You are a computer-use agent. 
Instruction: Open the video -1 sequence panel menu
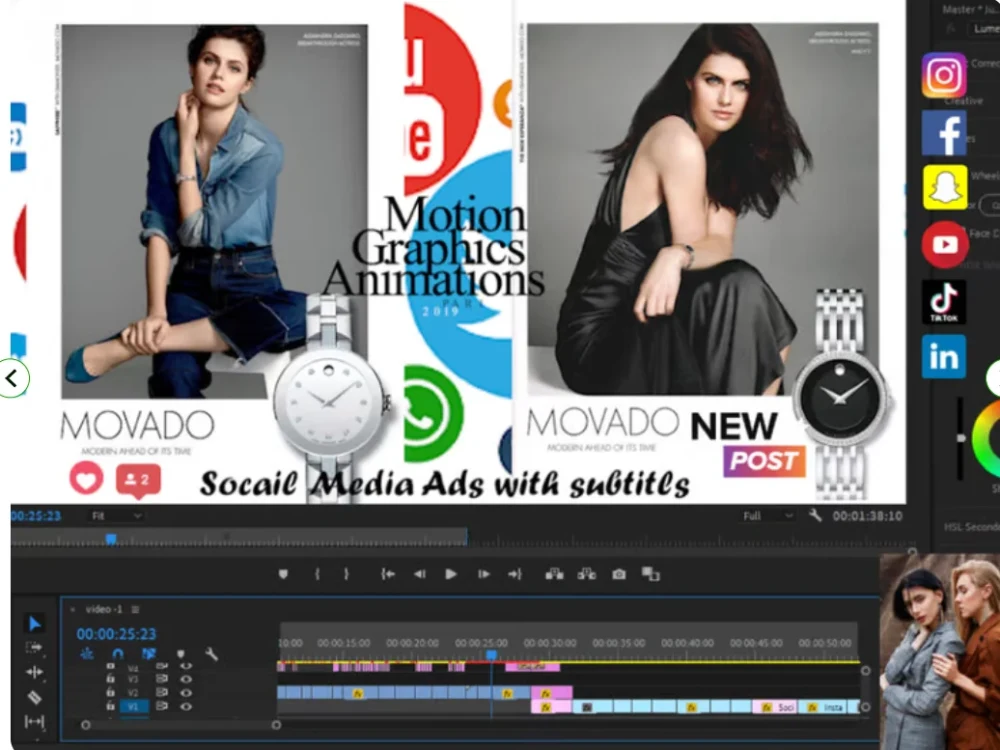(x=135, y=609)
